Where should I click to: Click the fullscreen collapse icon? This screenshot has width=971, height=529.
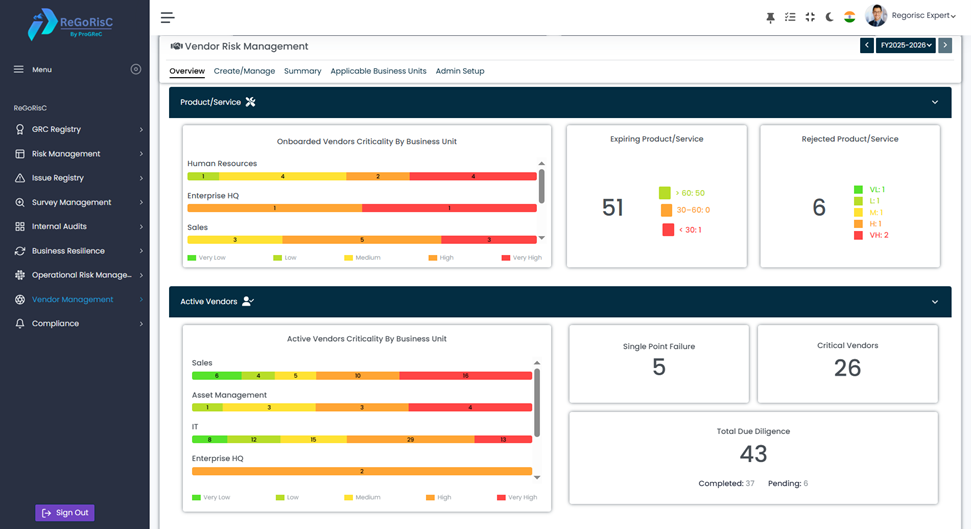[810, 17]
